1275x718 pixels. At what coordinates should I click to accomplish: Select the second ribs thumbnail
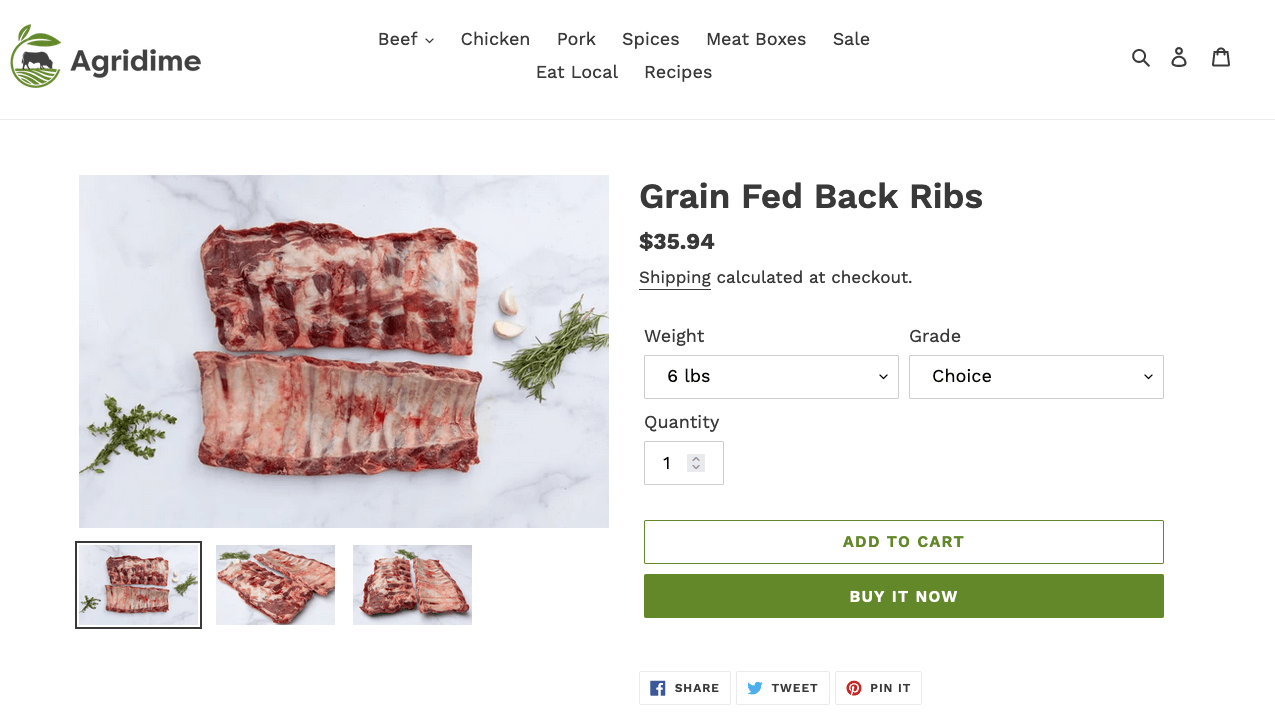[x=275, y=584]
